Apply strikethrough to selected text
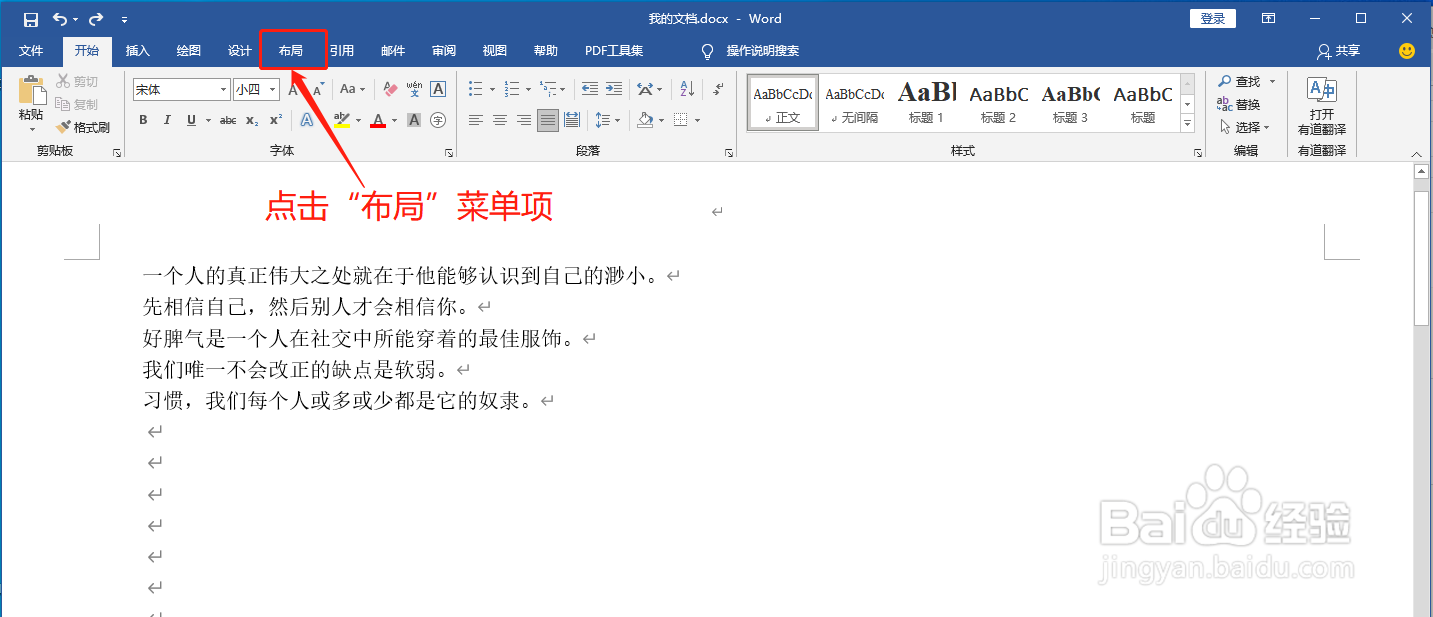The height and width of the screenshot is (617, 1433). (x=228, y=120)
